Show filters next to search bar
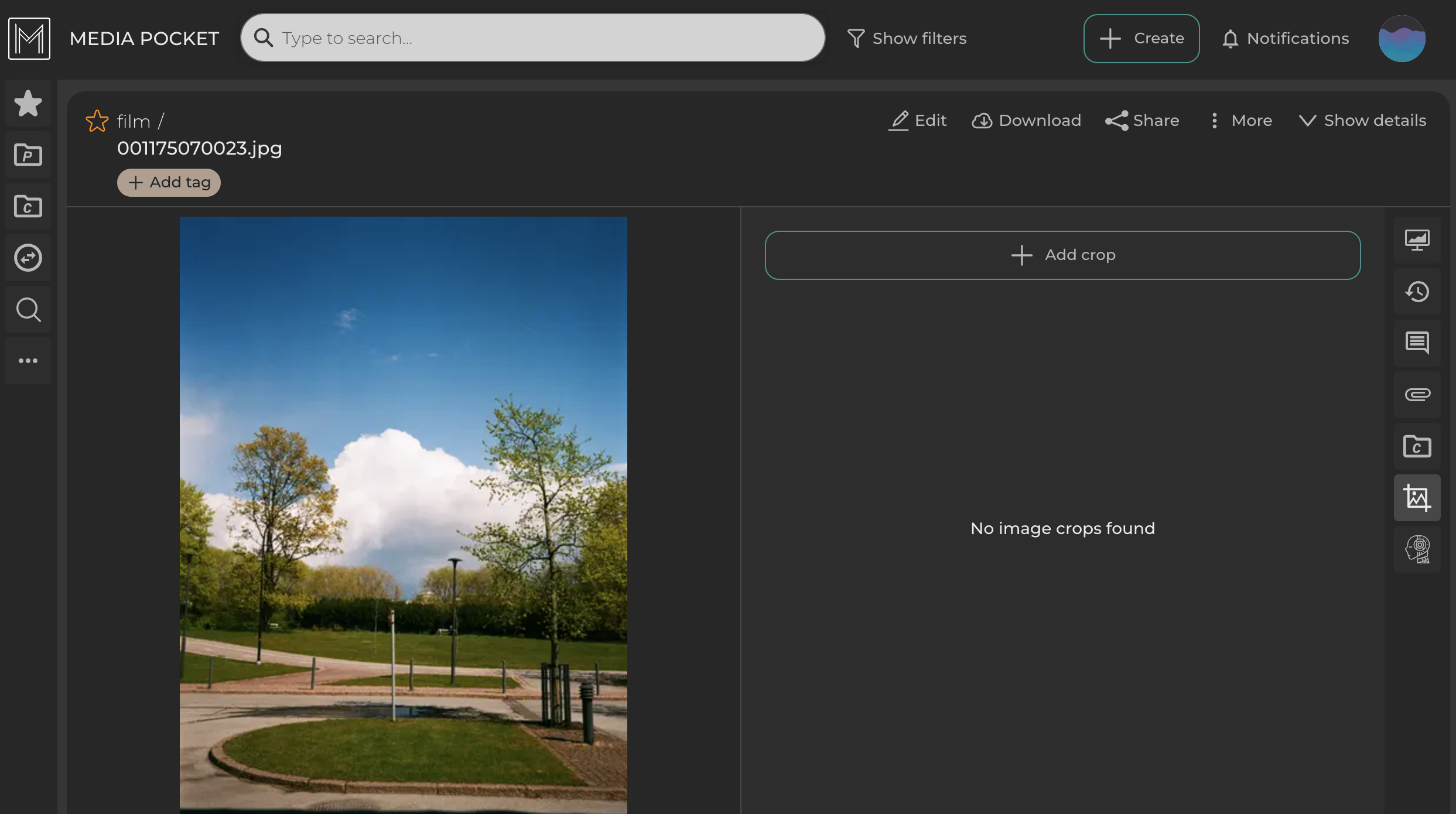This screenshot has height=814, width=1456. pyautogui.click(x=907, y=39)
